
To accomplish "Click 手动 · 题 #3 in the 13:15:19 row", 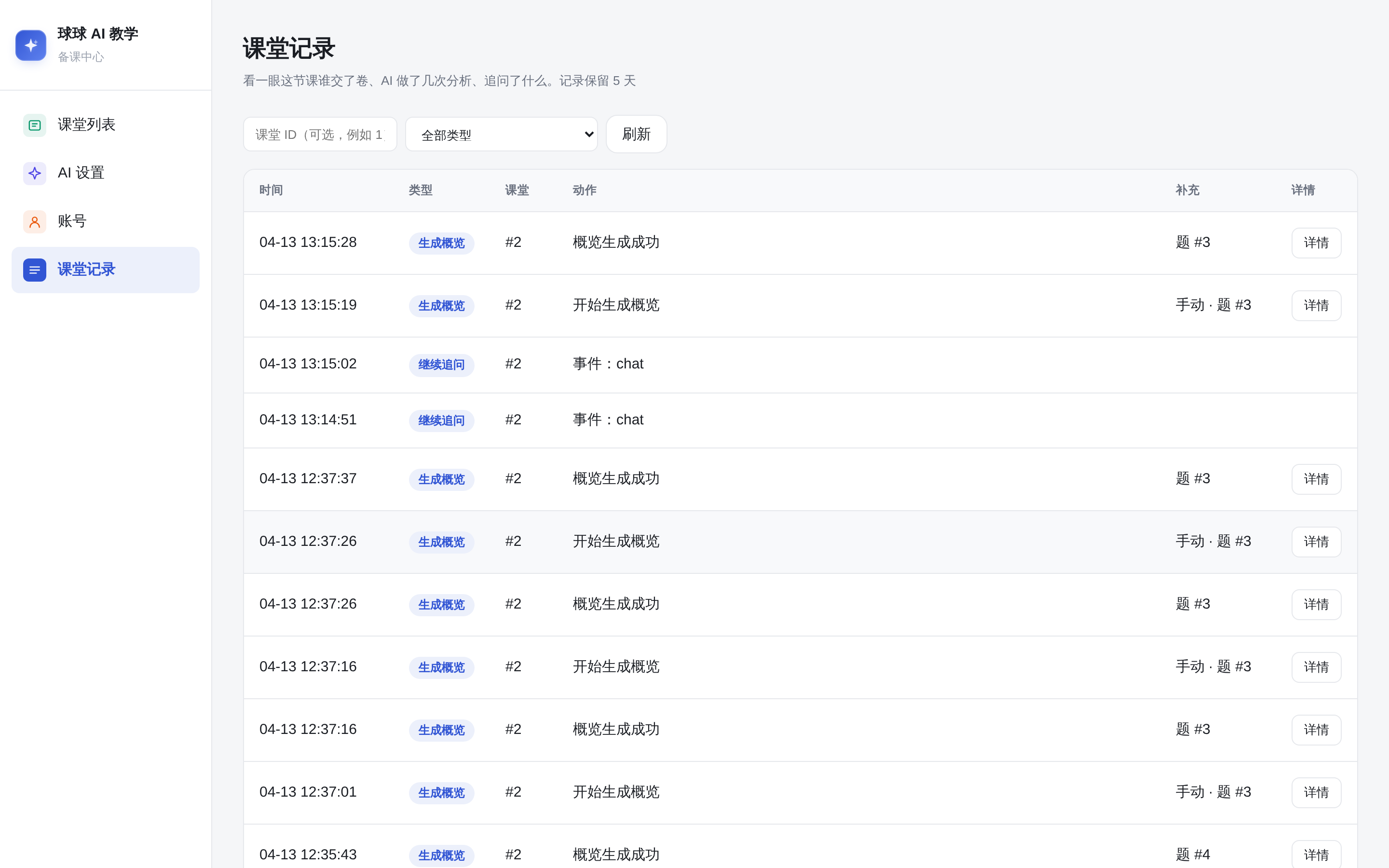I will coord(1213,305).
